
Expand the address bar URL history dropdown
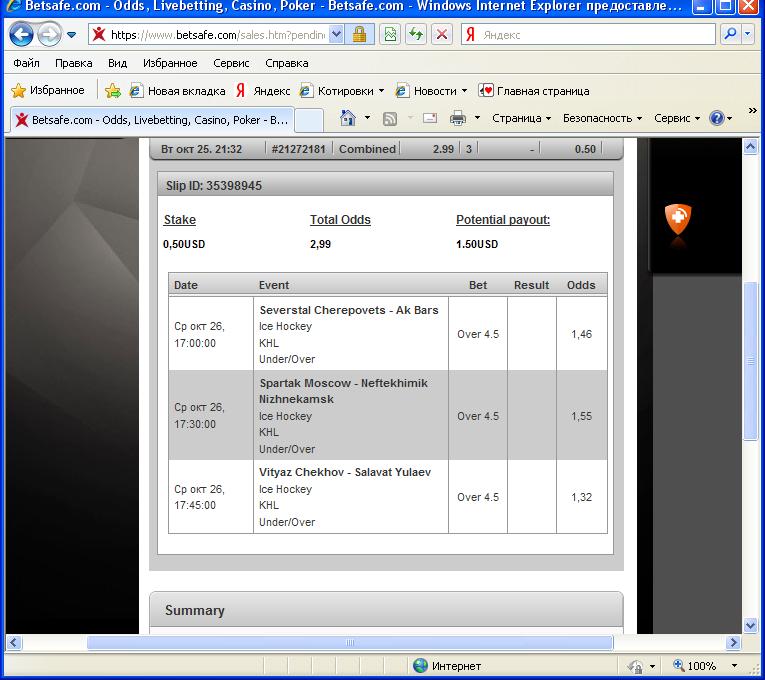click(336, 35)
